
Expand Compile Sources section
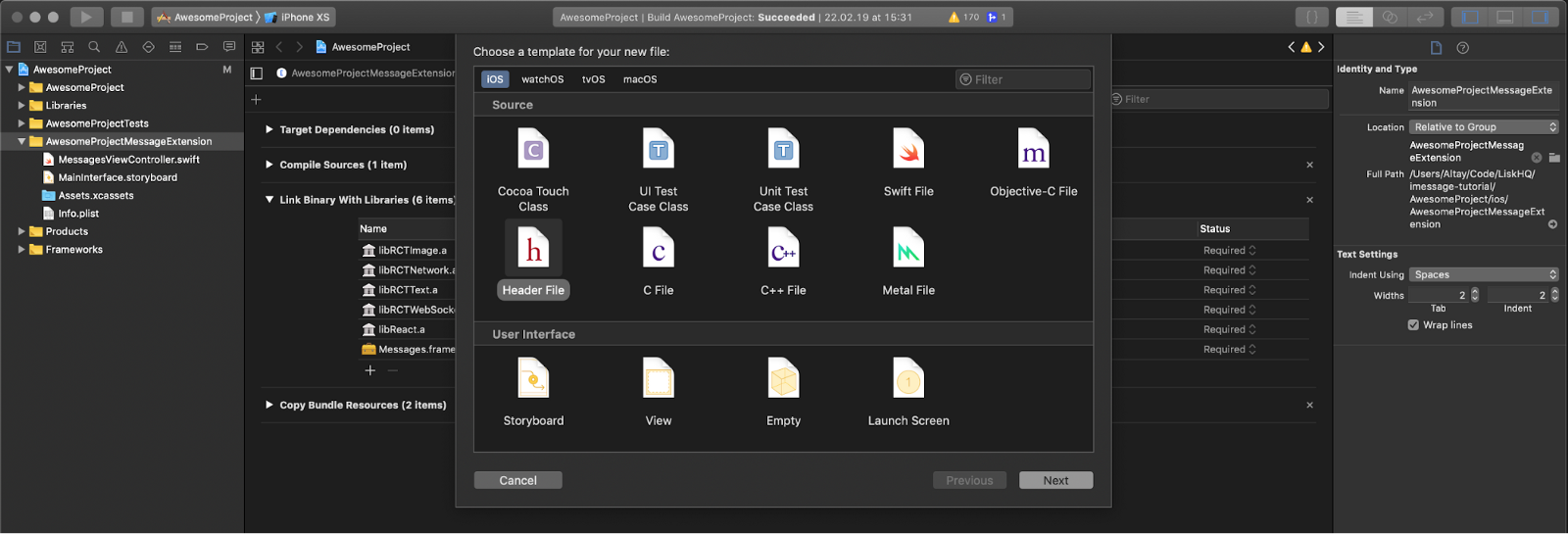[x=269, y=165]
